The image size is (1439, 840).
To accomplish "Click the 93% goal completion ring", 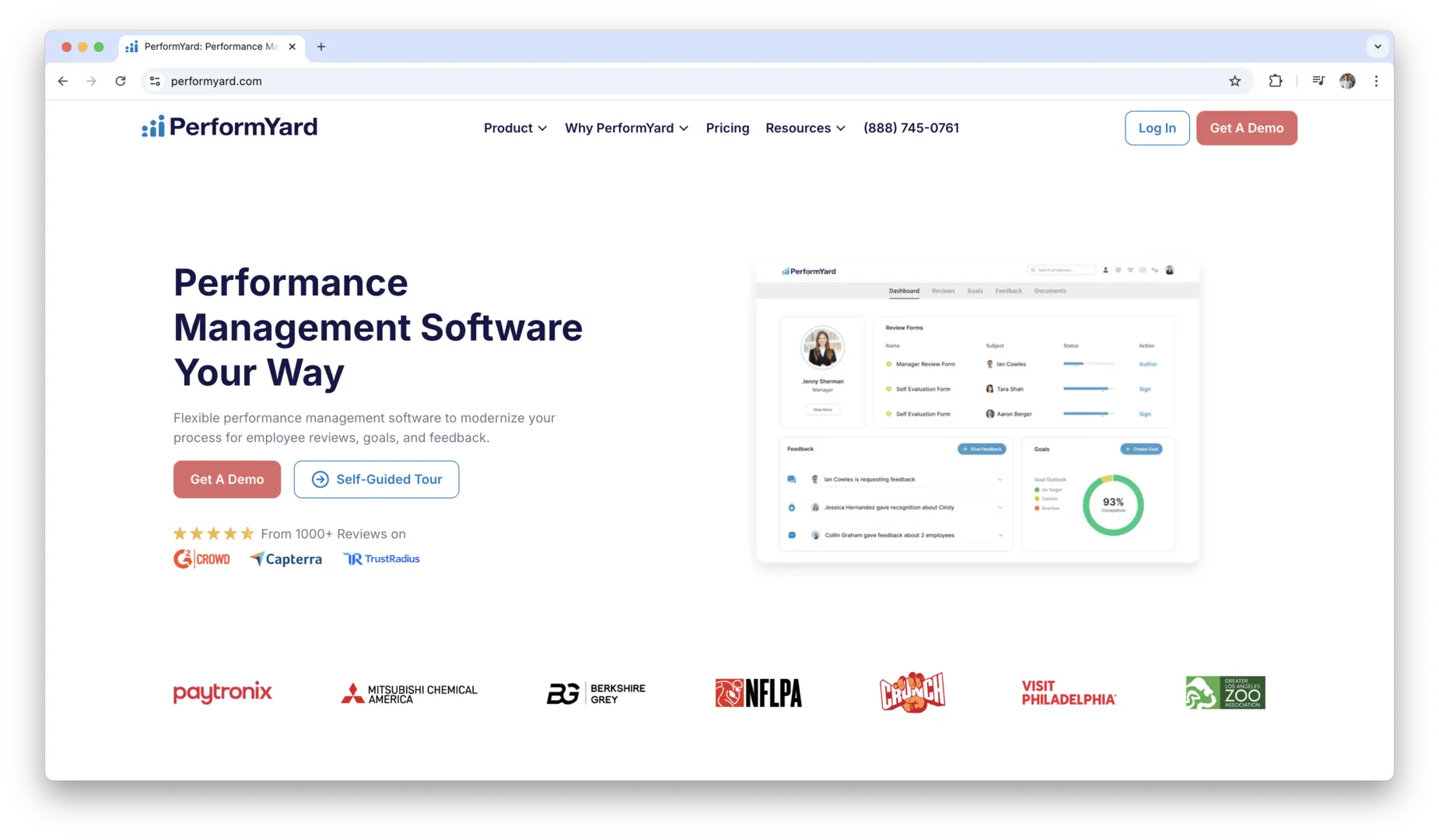I will tap(1113, 505).
